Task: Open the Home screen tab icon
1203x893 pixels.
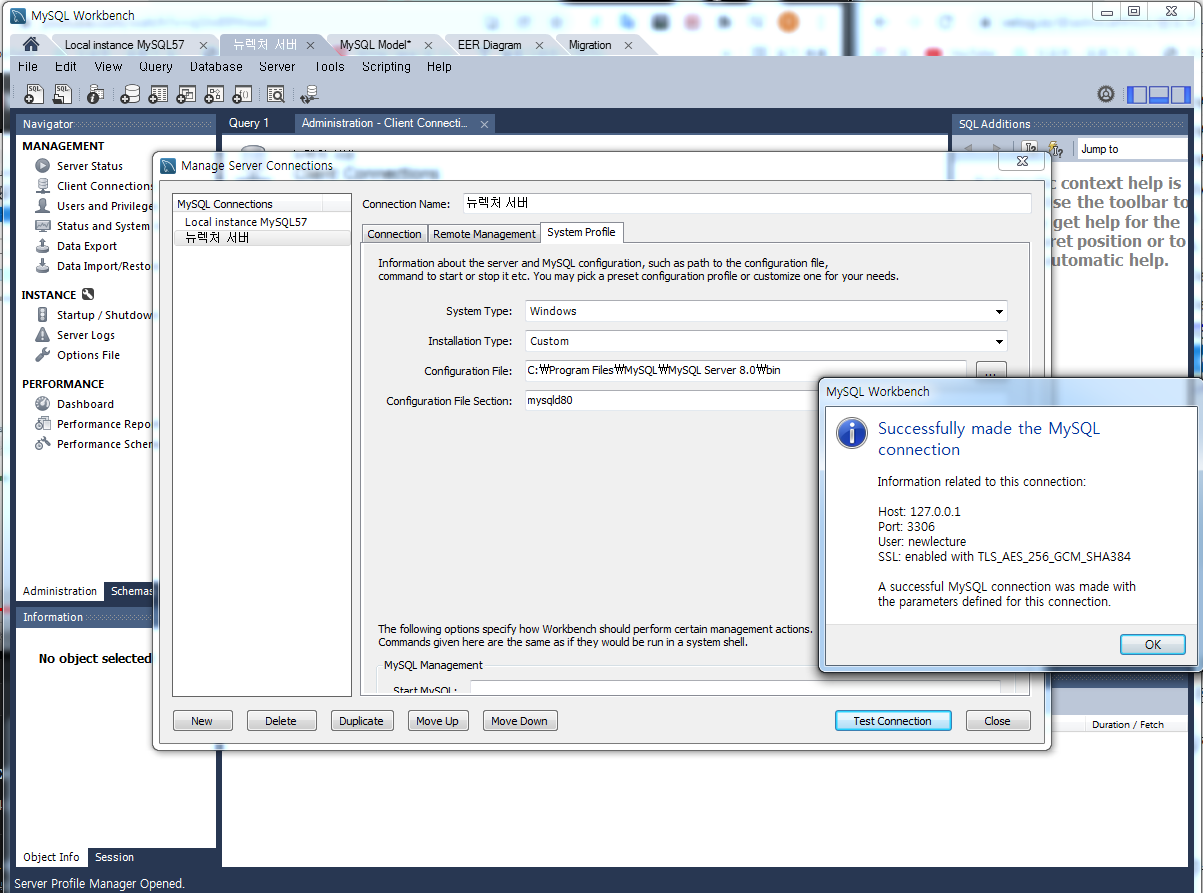Action: [x=31, y=44]
